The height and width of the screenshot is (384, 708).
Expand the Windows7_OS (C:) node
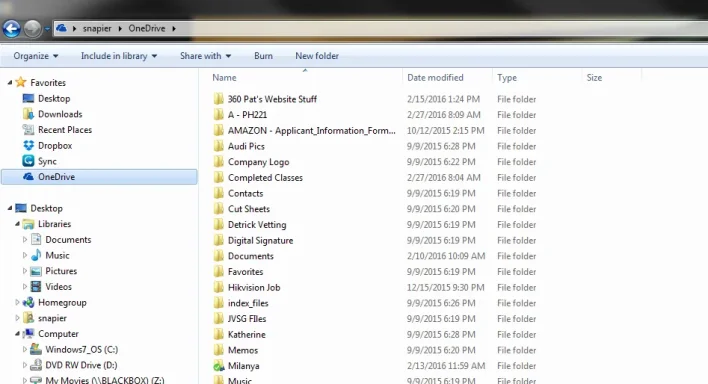point(25,350)
